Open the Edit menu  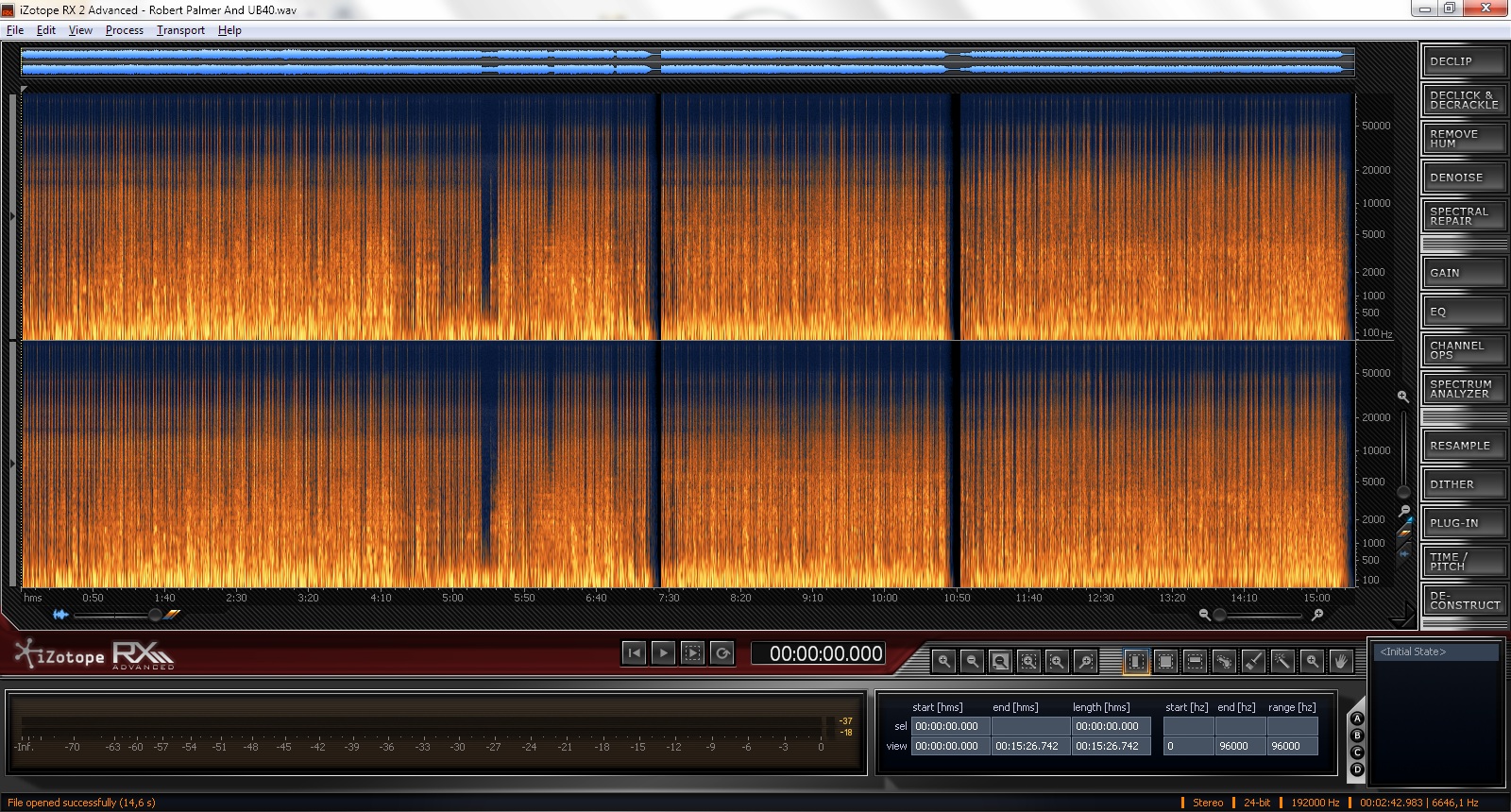pyautogui.click(x=46, y=30)
